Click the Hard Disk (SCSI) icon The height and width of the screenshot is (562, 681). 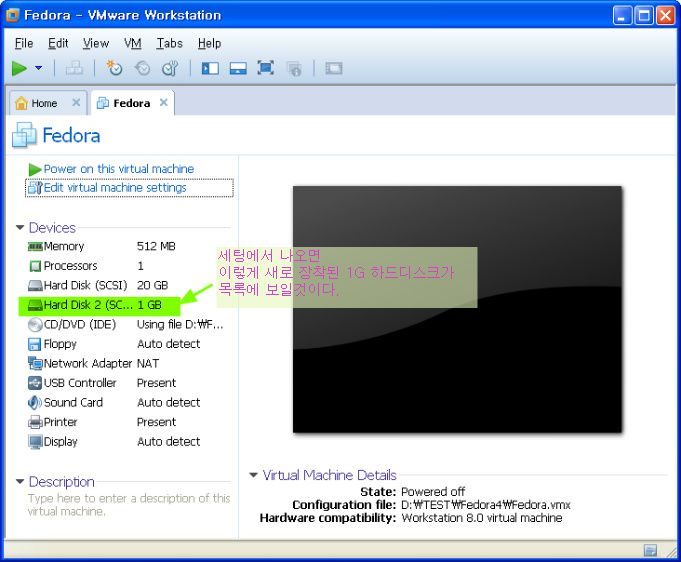coord(35,285)
